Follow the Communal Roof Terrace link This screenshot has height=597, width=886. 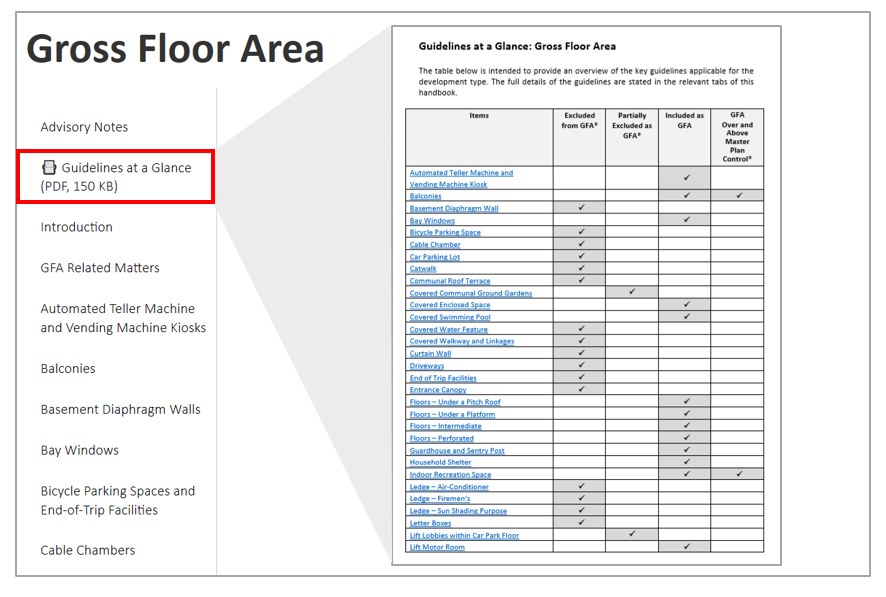point(450,281)
